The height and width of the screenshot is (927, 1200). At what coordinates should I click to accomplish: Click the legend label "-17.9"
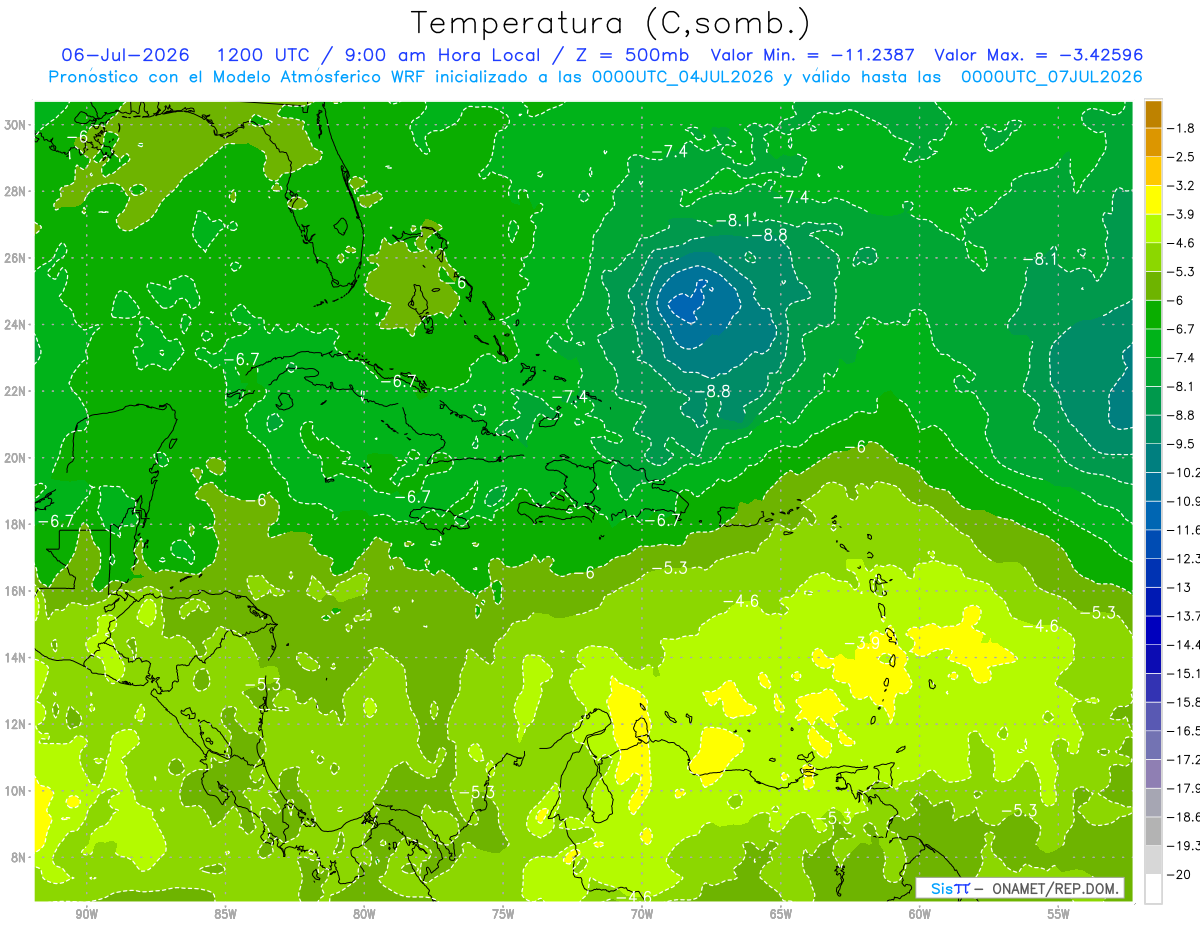point(1183,787)
